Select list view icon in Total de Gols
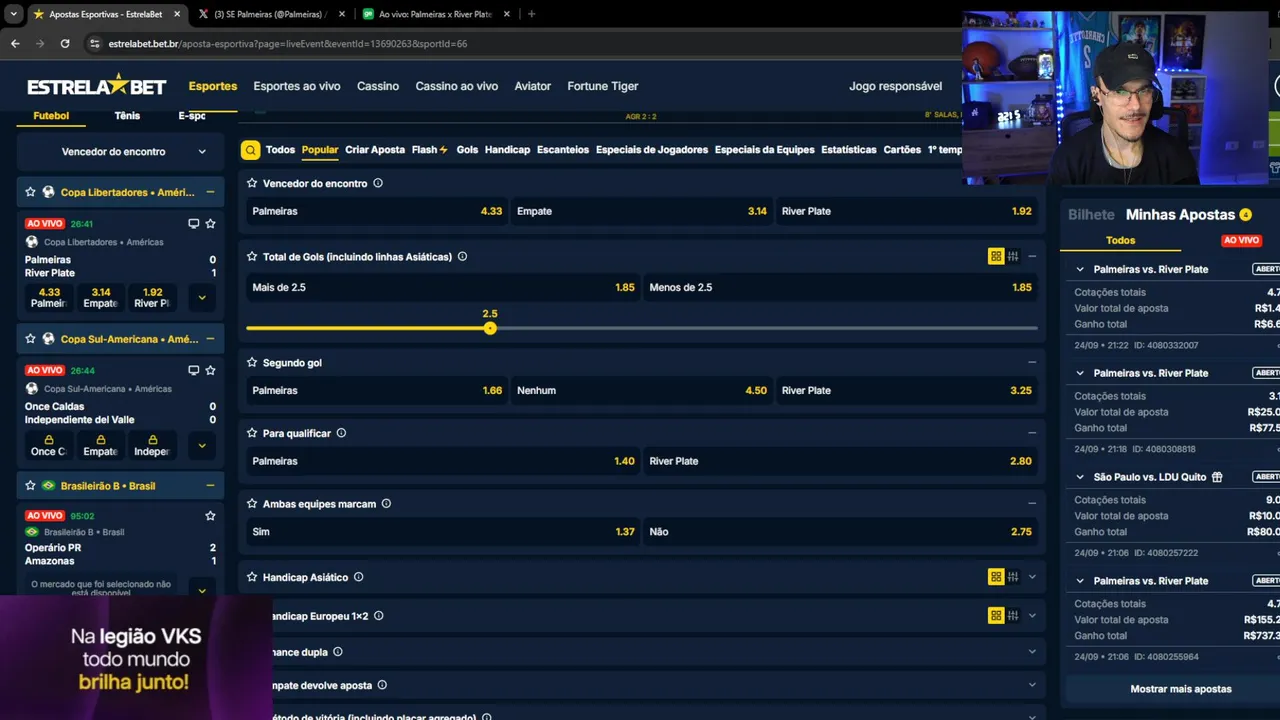The width and height of the screenshot is (1280, 720). point(1013,256)
